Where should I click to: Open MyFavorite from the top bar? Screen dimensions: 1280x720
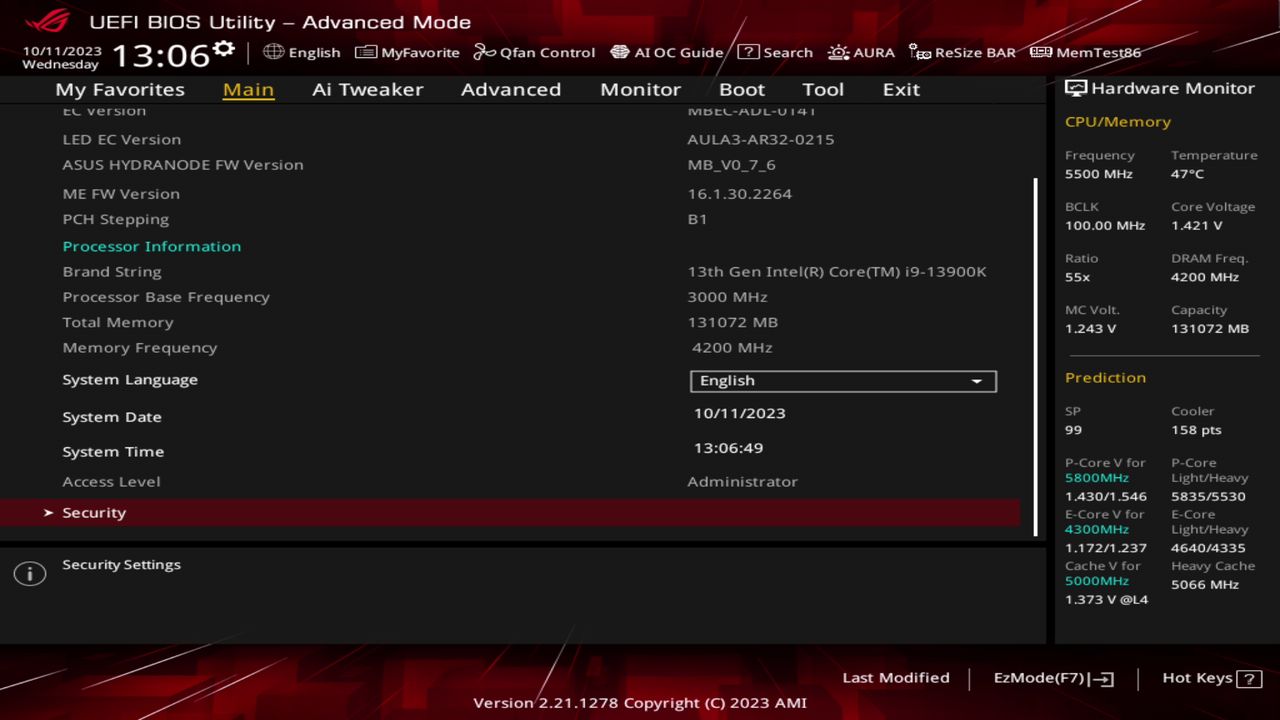point(407,52)
